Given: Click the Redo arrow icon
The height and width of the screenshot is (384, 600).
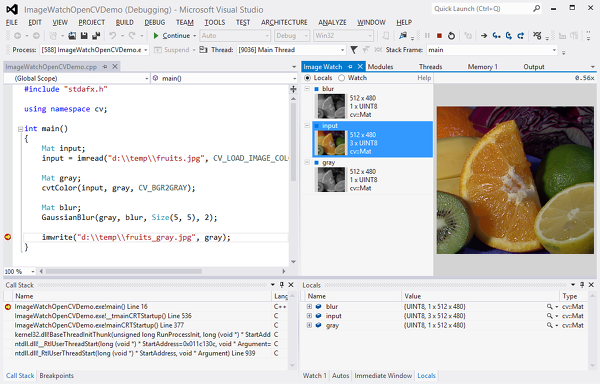Looking at the screenshot, I should tap(132, 36).
